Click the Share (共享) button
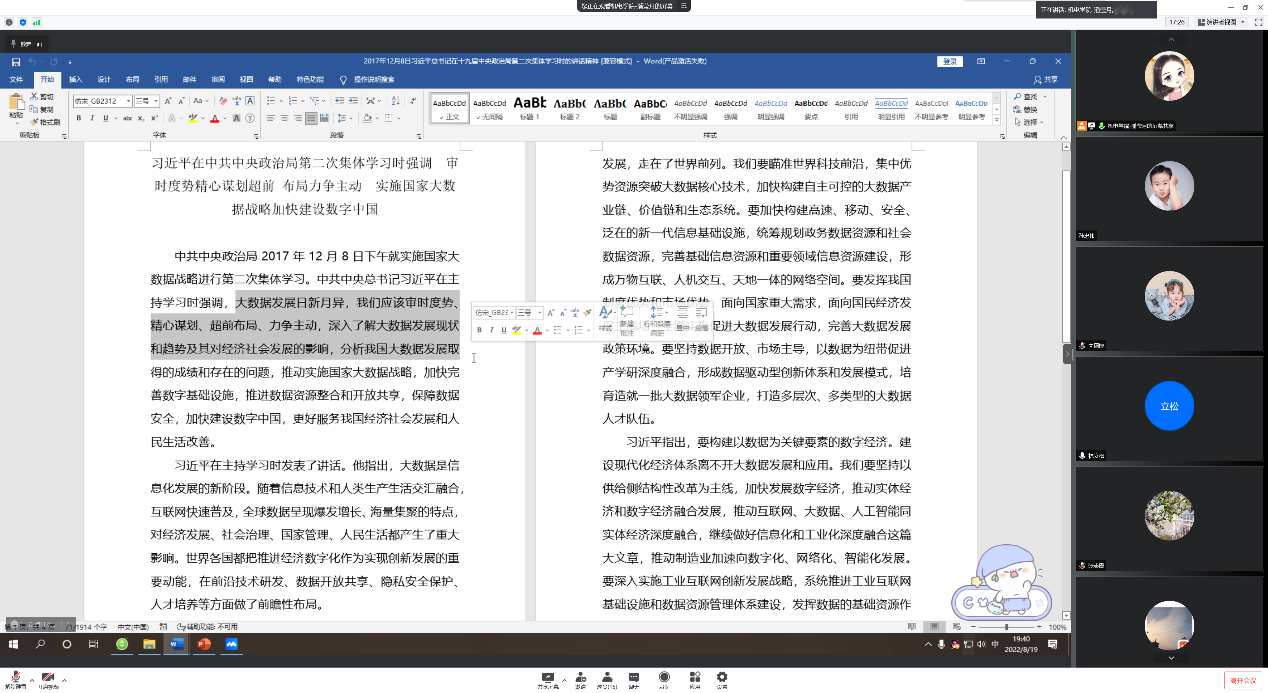 tap(1045, 79)
